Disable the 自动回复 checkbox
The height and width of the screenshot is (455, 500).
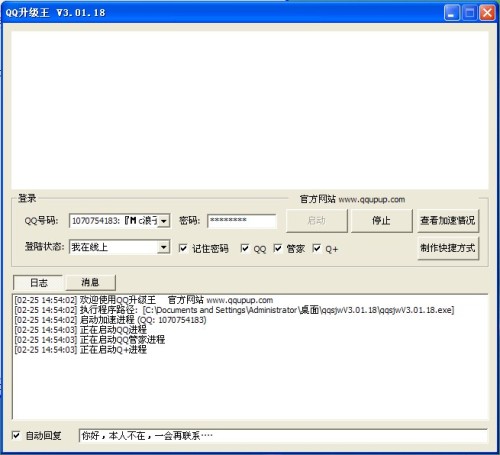tap(16, 435)
